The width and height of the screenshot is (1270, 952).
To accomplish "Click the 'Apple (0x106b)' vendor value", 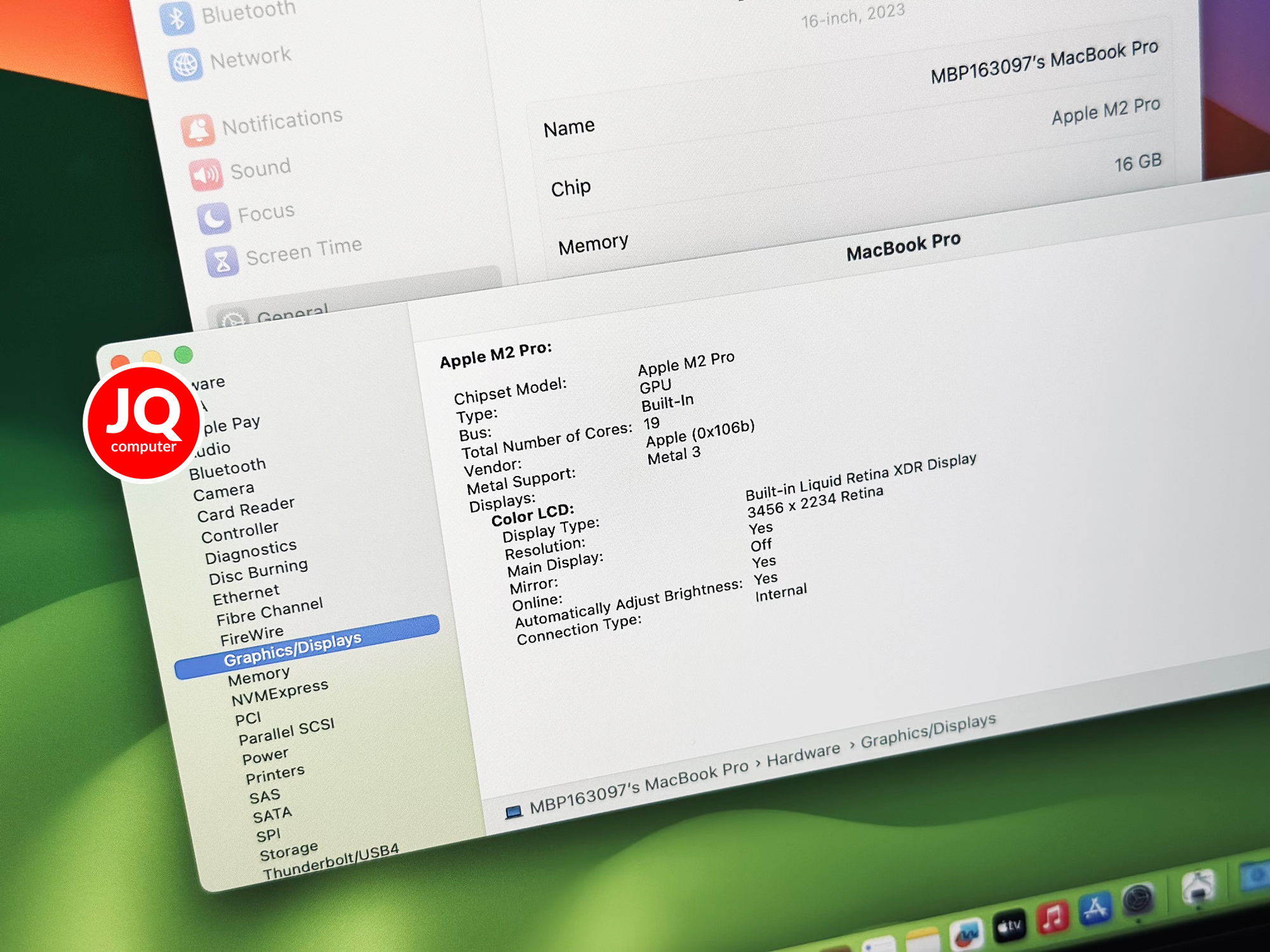I will [700, 433].
